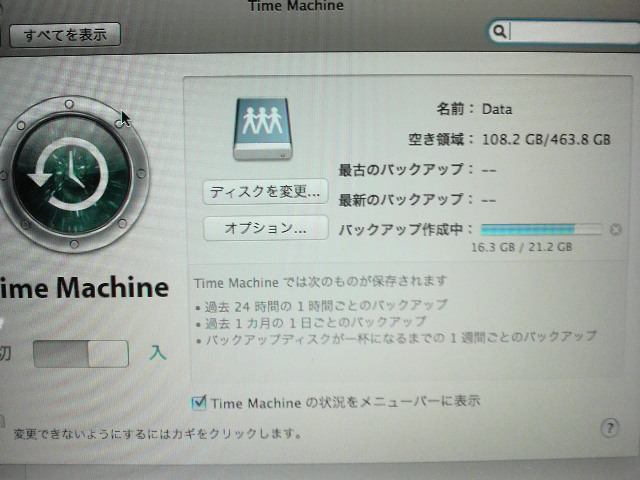Click the lock instruction text at bottom
640x480 pixels.
[x=158, y=433]
